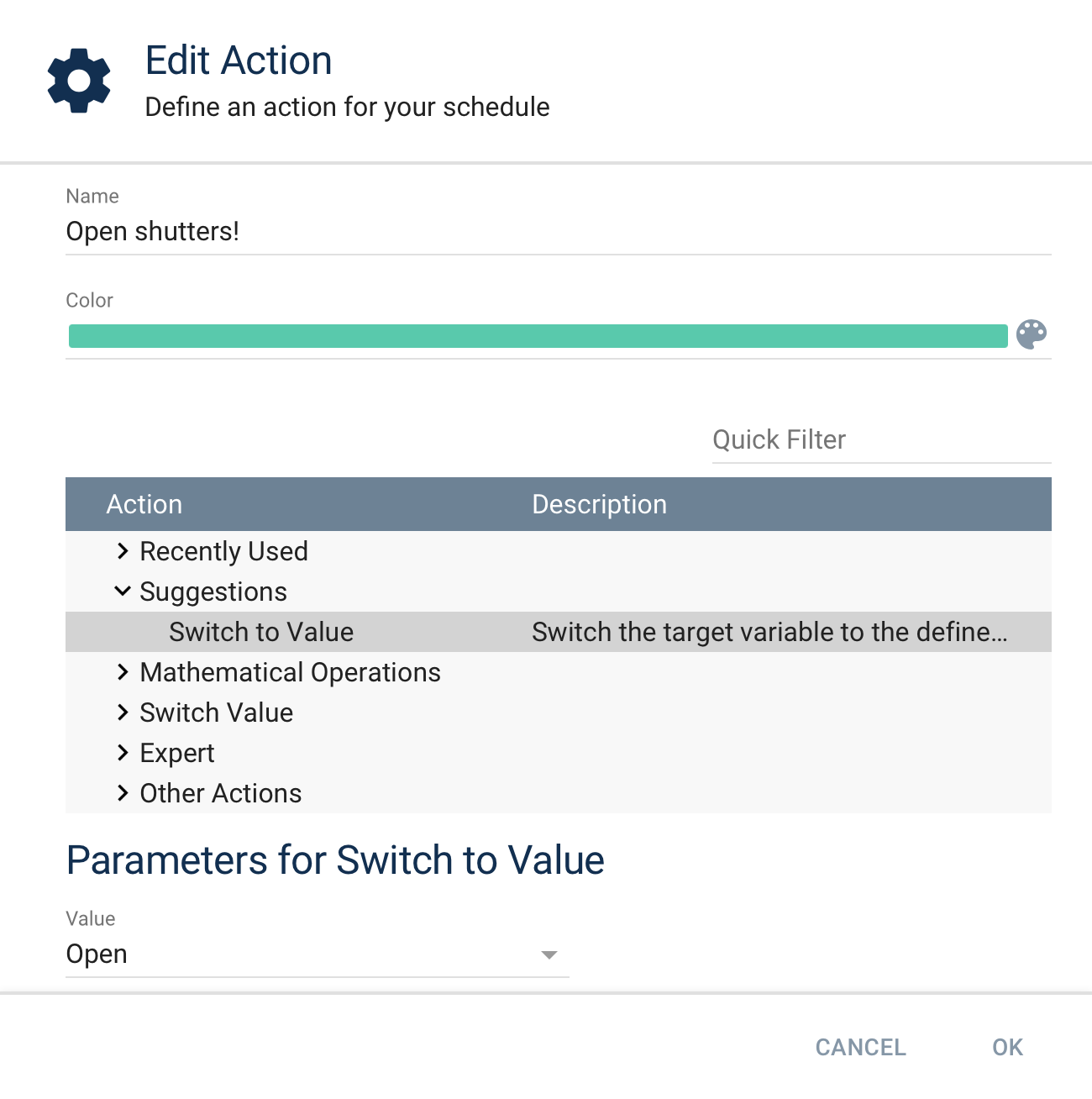
Task: Select the Switch to Value action row
Action: click(x=261, y=631)
